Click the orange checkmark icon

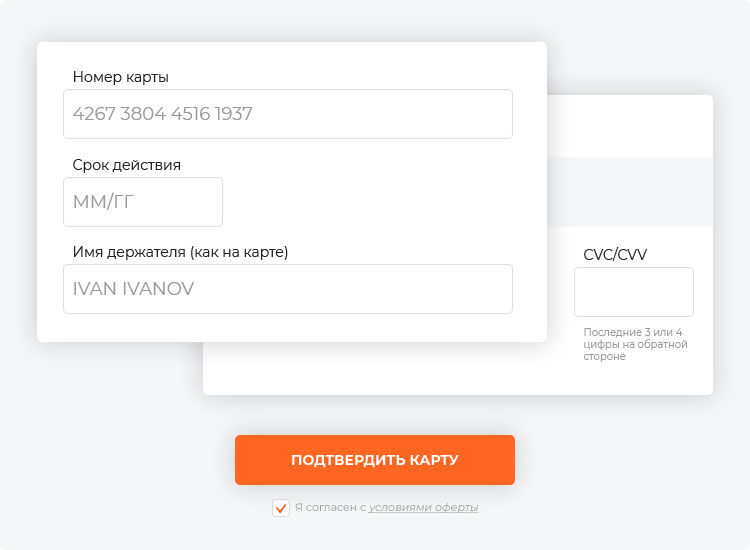(x=281, y=508)
